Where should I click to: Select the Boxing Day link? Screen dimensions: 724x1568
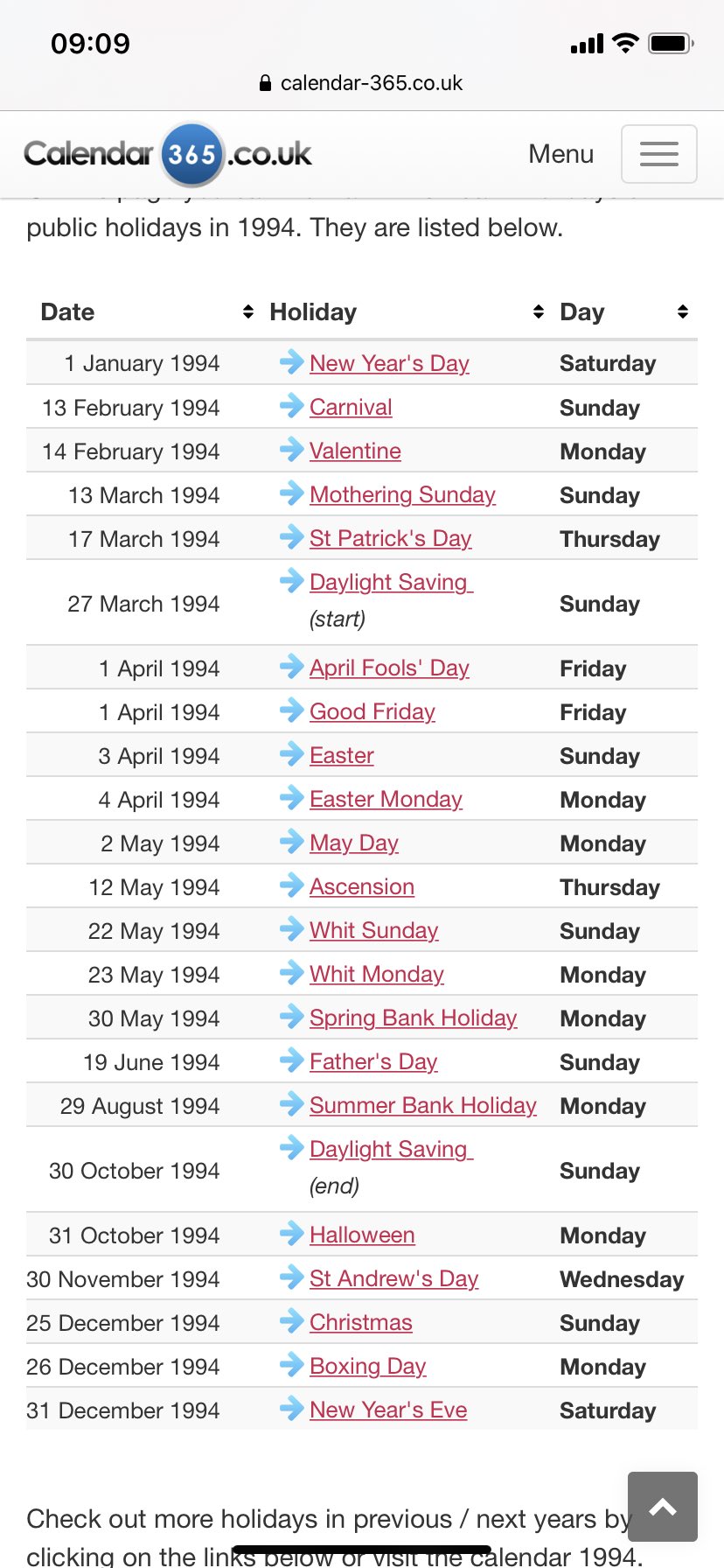click(368, 1366)
